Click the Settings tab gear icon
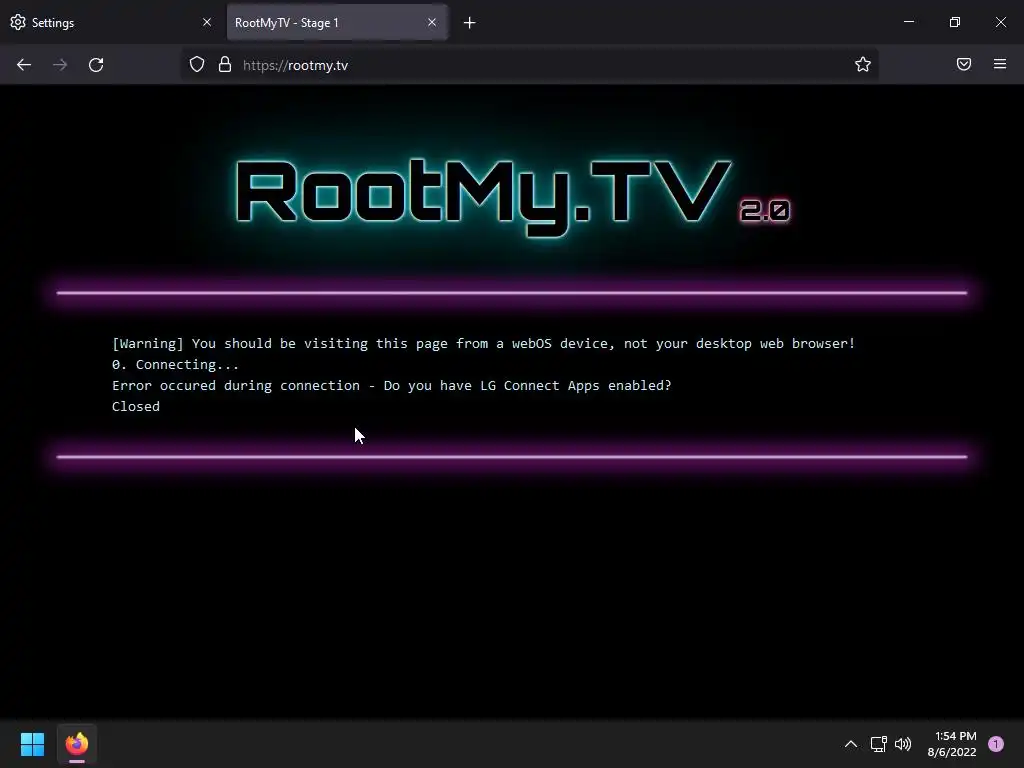1024x768 pixels. pos(18,22)
